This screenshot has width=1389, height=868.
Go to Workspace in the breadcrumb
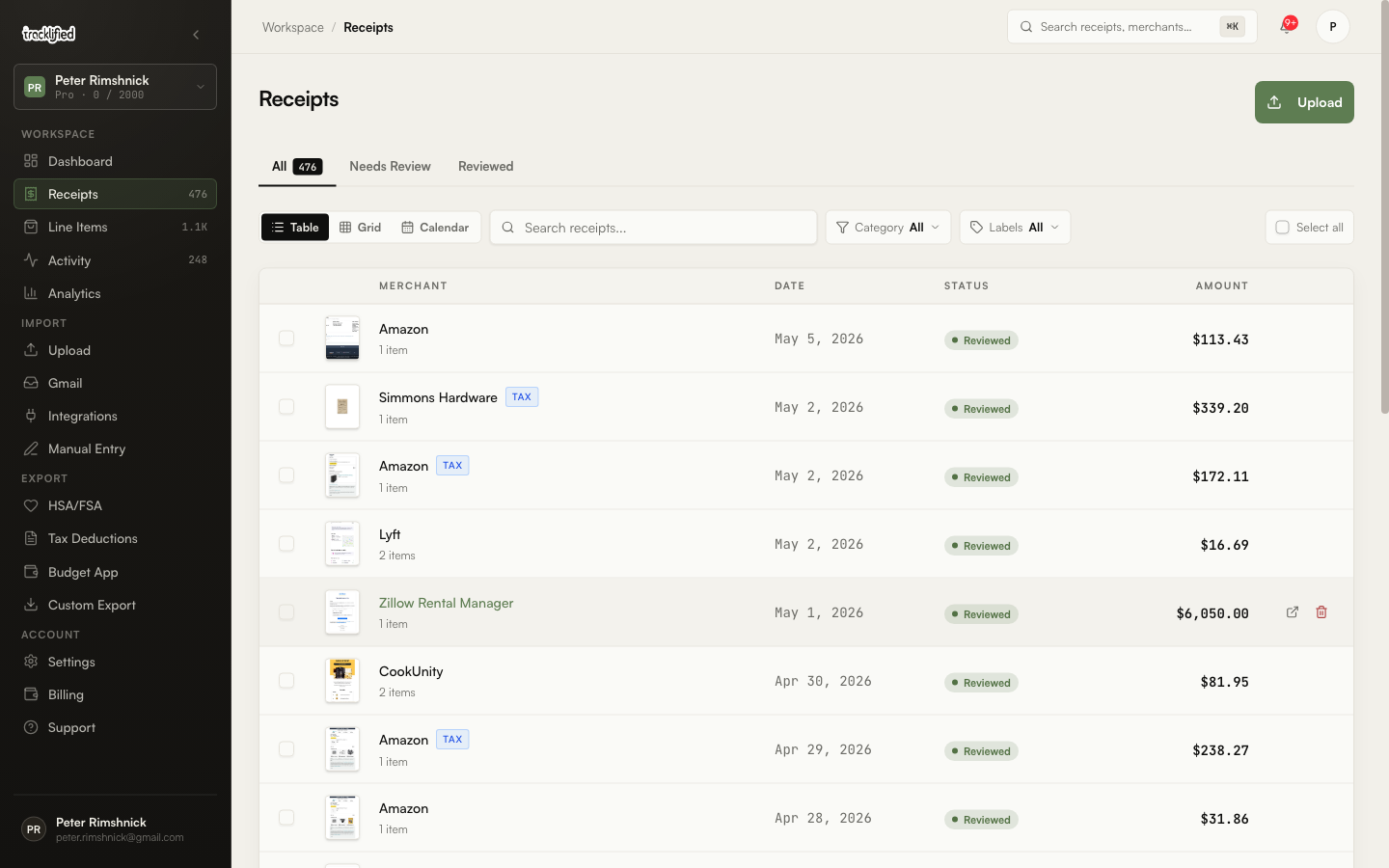(293, 27)
